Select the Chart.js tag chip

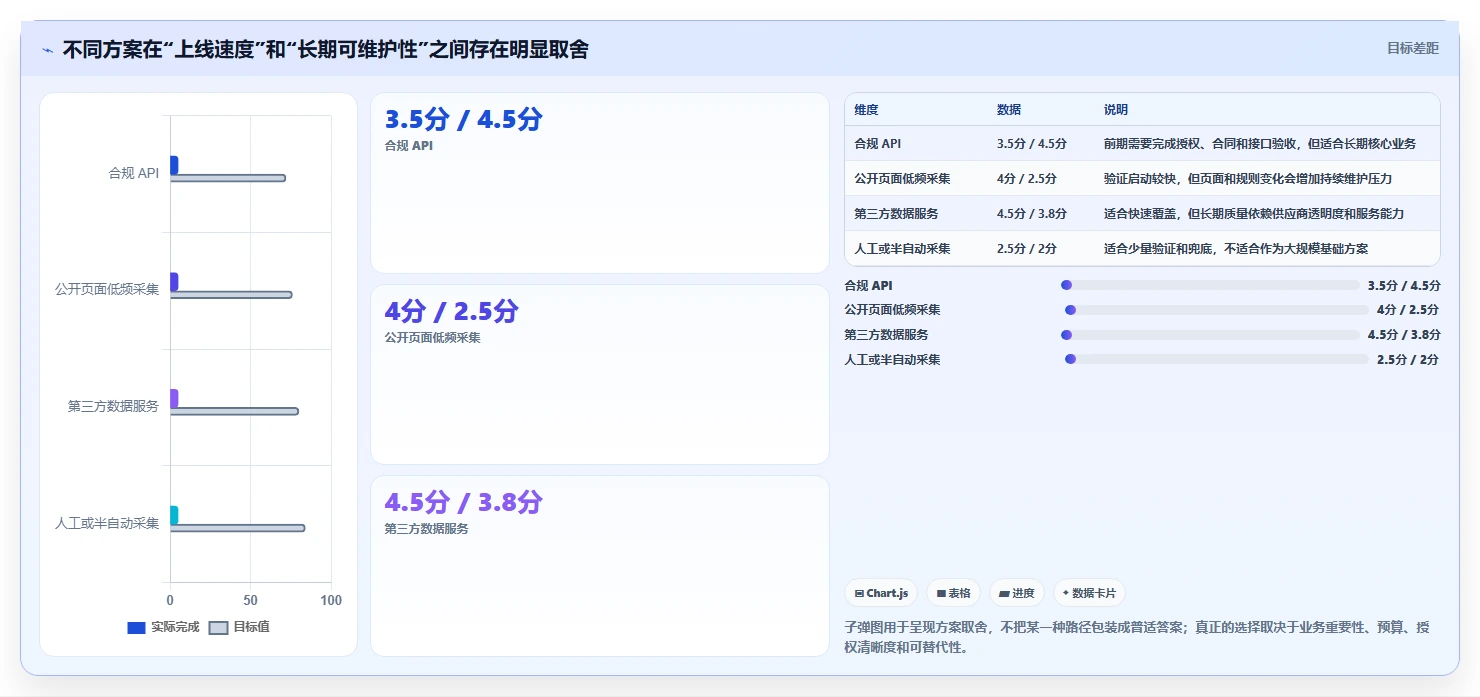tap(882, 593)
